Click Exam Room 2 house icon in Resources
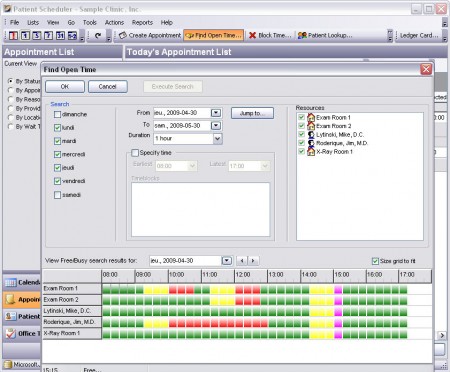The width and height of the screenshot is (450, 372). pos(311,126)
